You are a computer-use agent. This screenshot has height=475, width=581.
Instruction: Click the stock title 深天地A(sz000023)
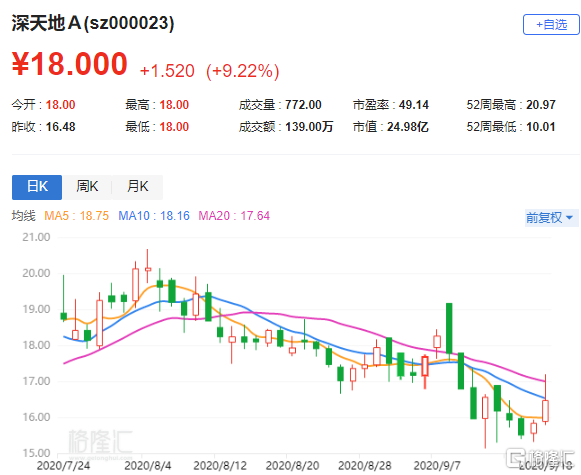93,23
